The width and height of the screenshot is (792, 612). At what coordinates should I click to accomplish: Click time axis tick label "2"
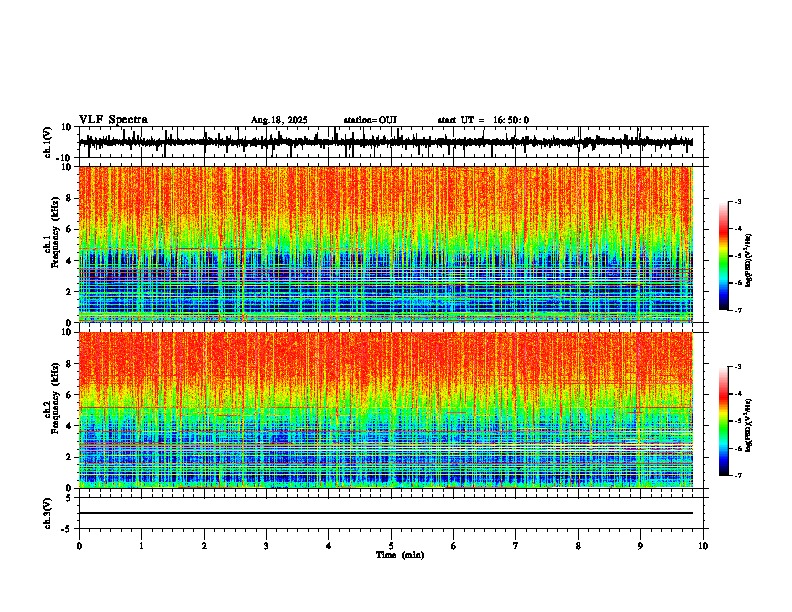click(204, 546)
